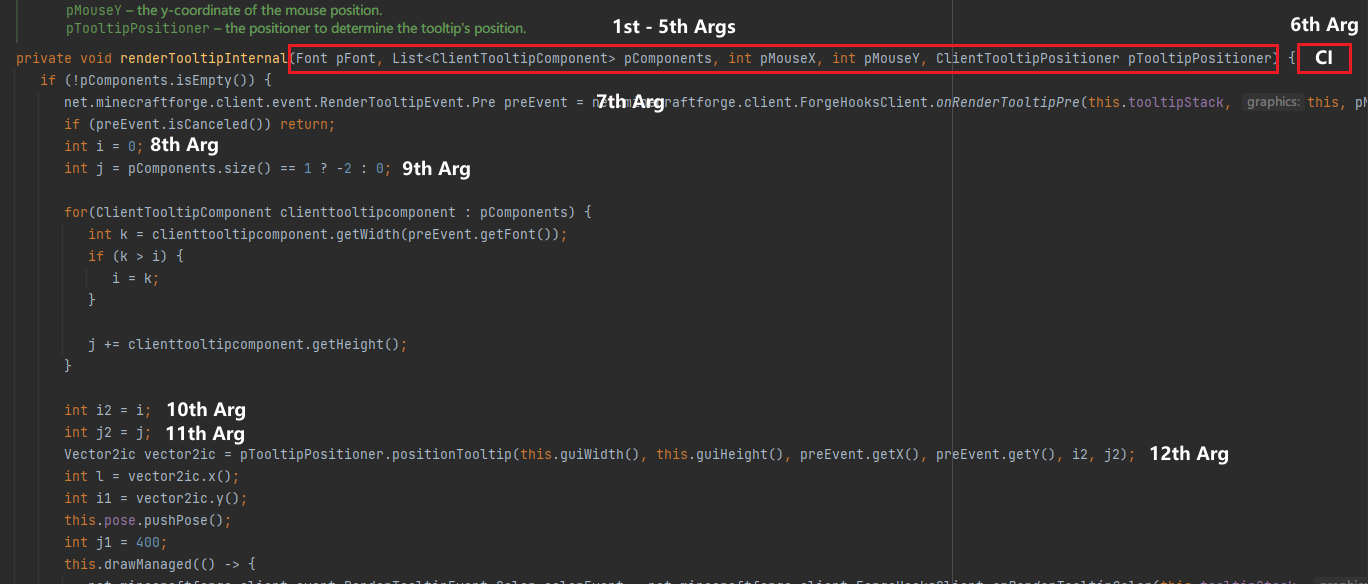
Task: Click the '6th Arg' annotation label
Action: [x=1323, y=24]
